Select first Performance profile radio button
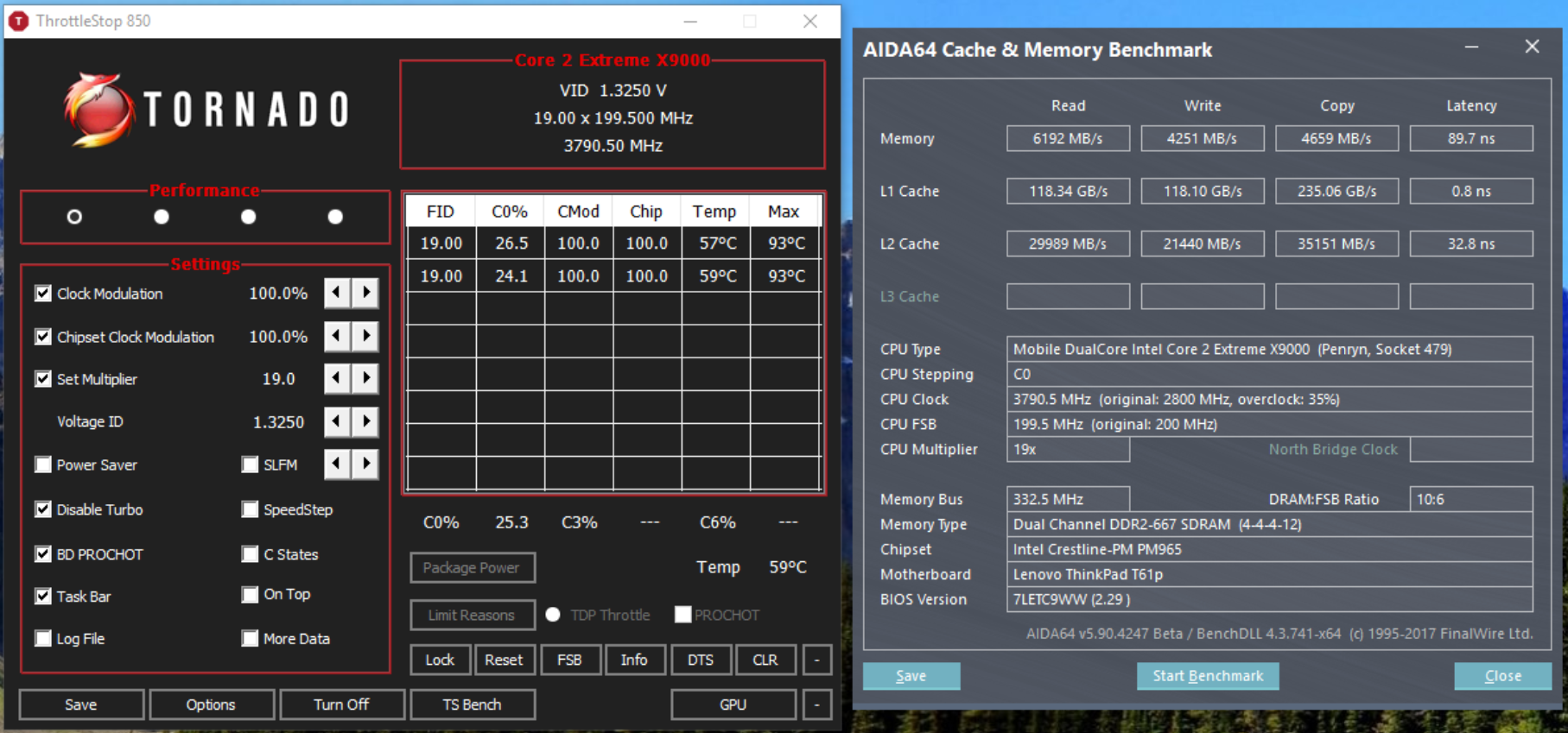 point(74,217)
